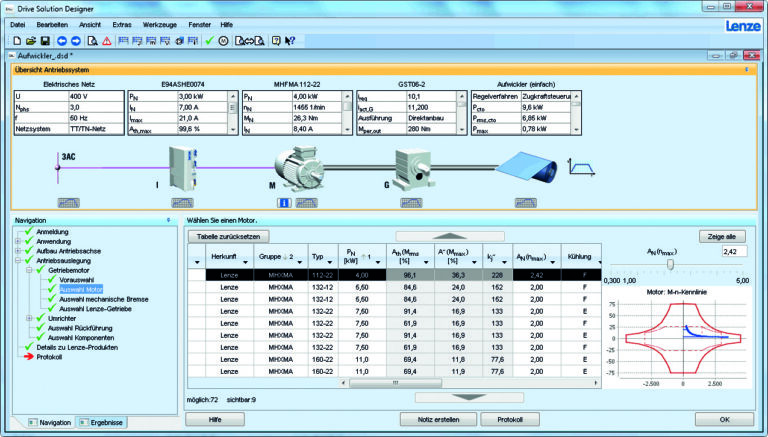768x437 pixels.
Task: Open the Werkzeuge menu
Action: pos(161,23)
